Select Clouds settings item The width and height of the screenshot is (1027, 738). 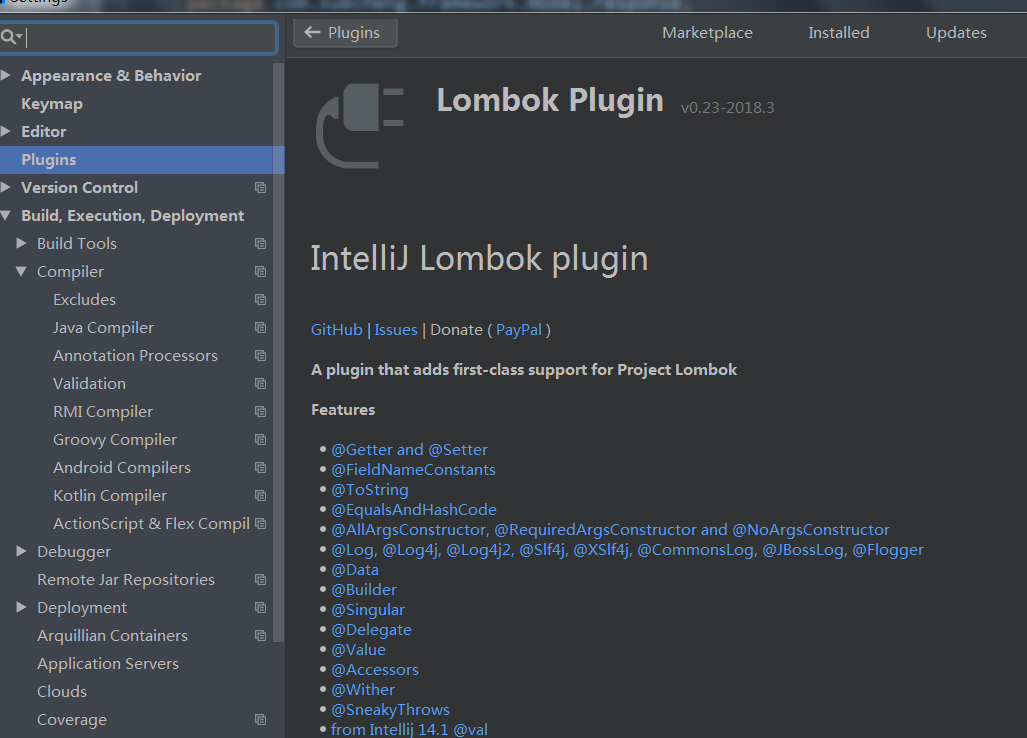coord(62,692)
